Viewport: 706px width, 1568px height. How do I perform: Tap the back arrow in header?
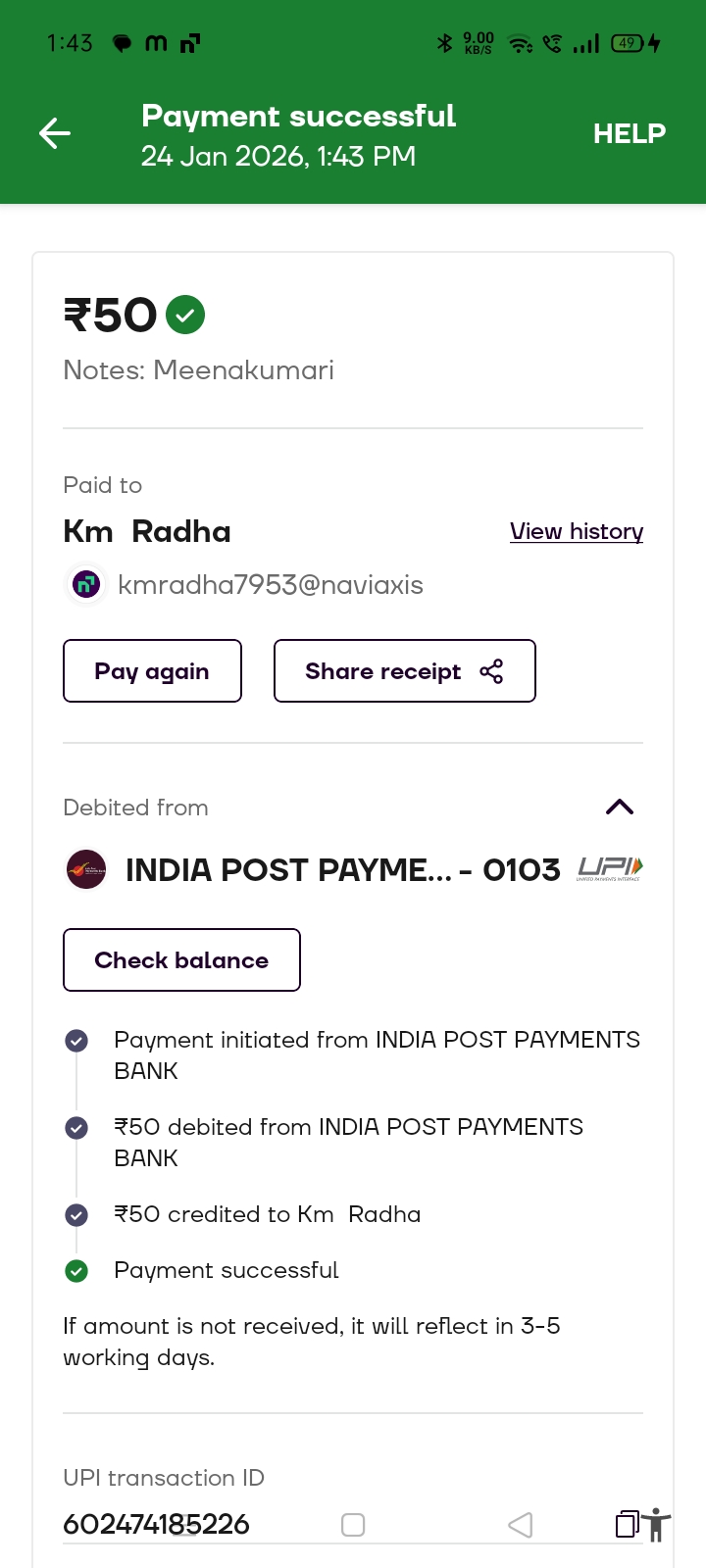55,133
